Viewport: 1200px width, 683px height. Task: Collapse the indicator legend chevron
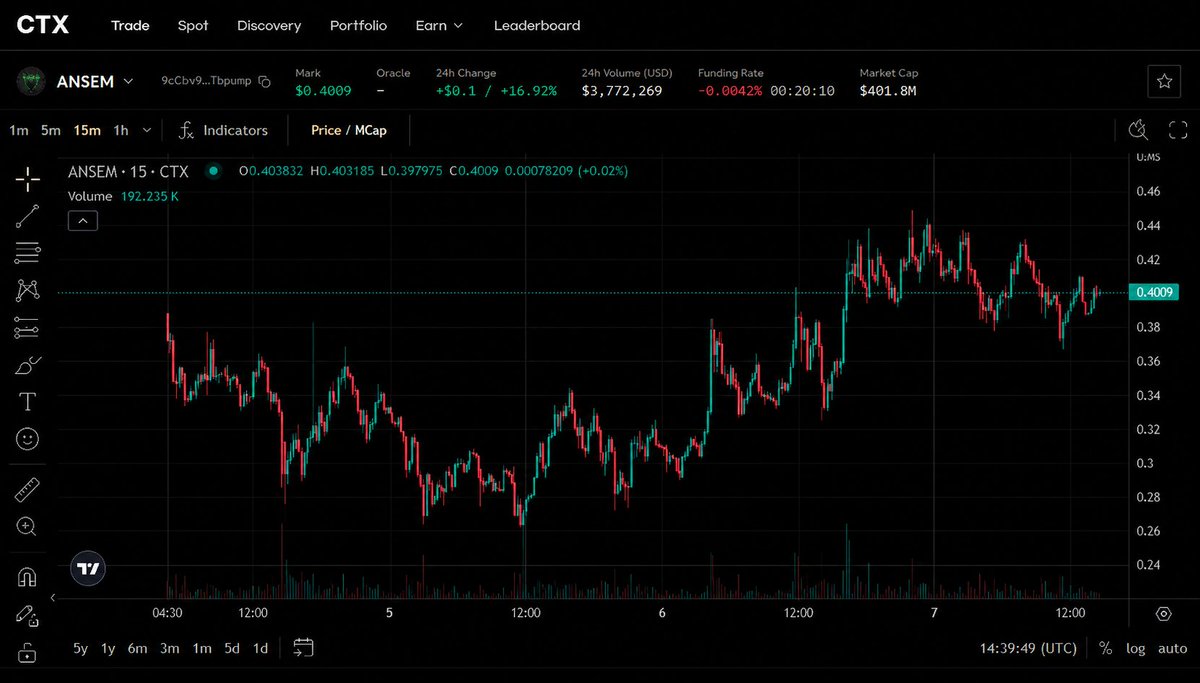83,221
